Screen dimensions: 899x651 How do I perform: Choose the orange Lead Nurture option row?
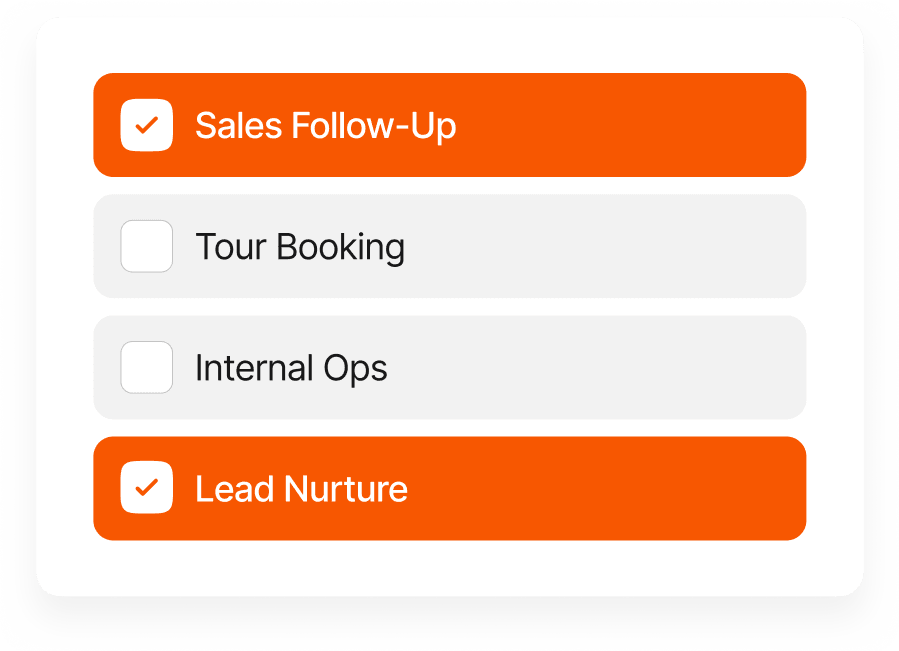600,488
